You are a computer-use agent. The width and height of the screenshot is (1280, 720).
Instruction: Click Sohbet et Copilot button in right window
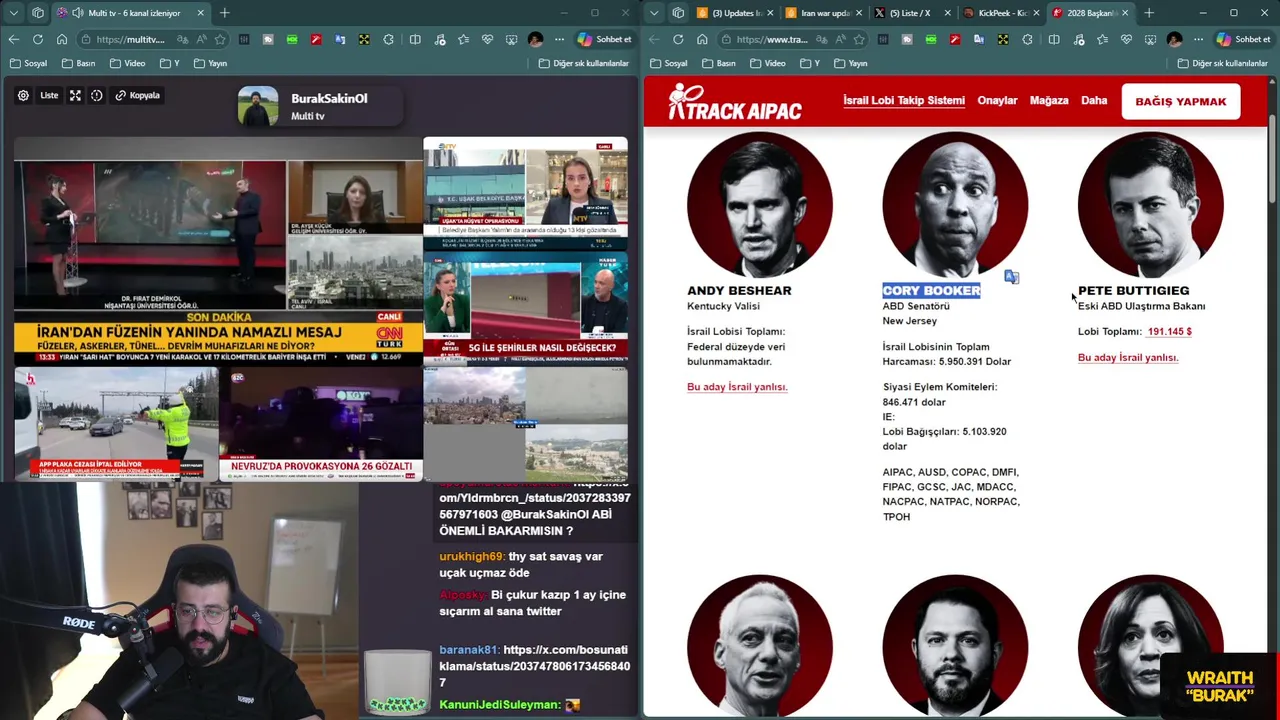pyautogui.click(x=1244, y=39)
